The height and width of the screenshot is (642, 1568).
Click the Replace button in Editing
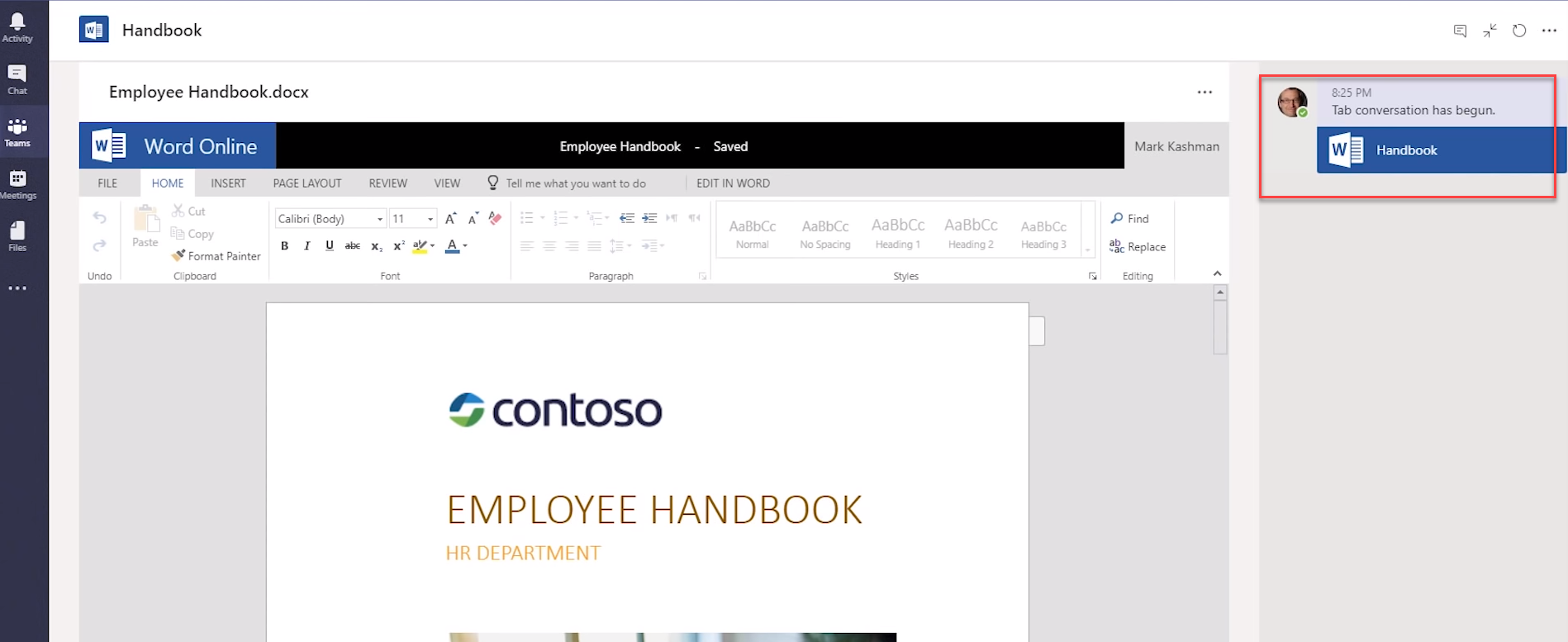pos(1138,246)
